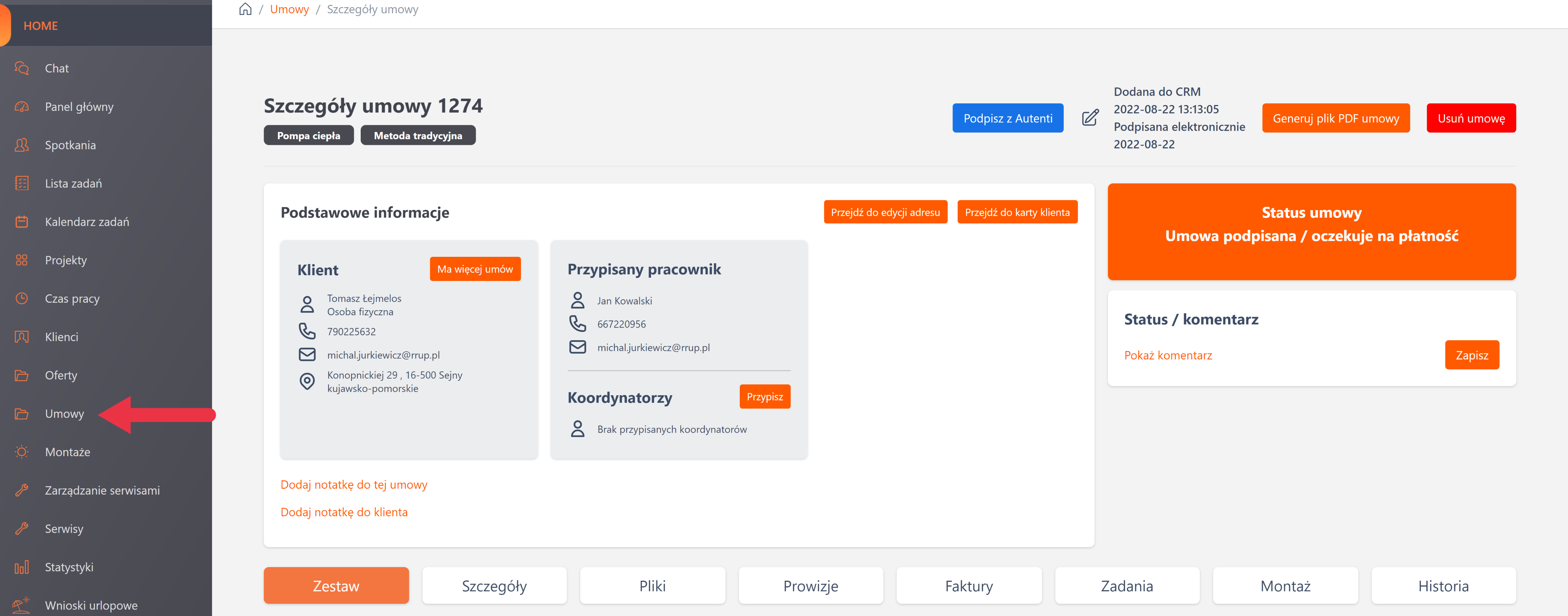Image resolution: width=1568 pixels, height=616 pixels.
Task: Click the pencil edit icon near Autenti
Action: click(x=1090, y=117)
